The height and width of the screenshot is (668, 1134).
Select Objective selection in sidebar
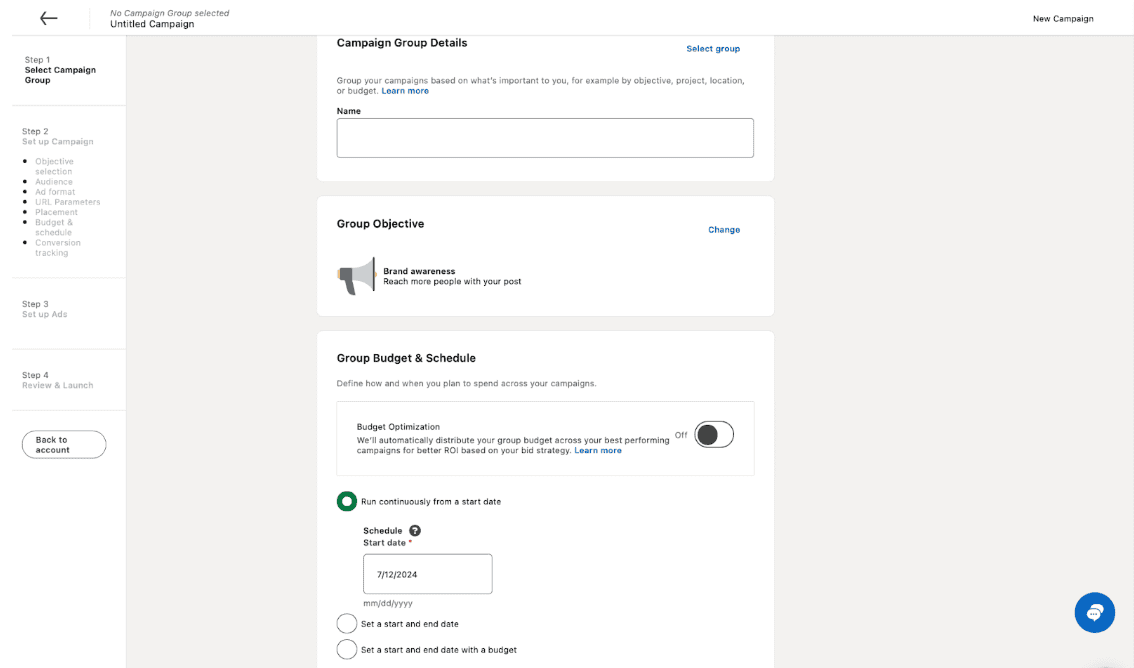[54, 166]
